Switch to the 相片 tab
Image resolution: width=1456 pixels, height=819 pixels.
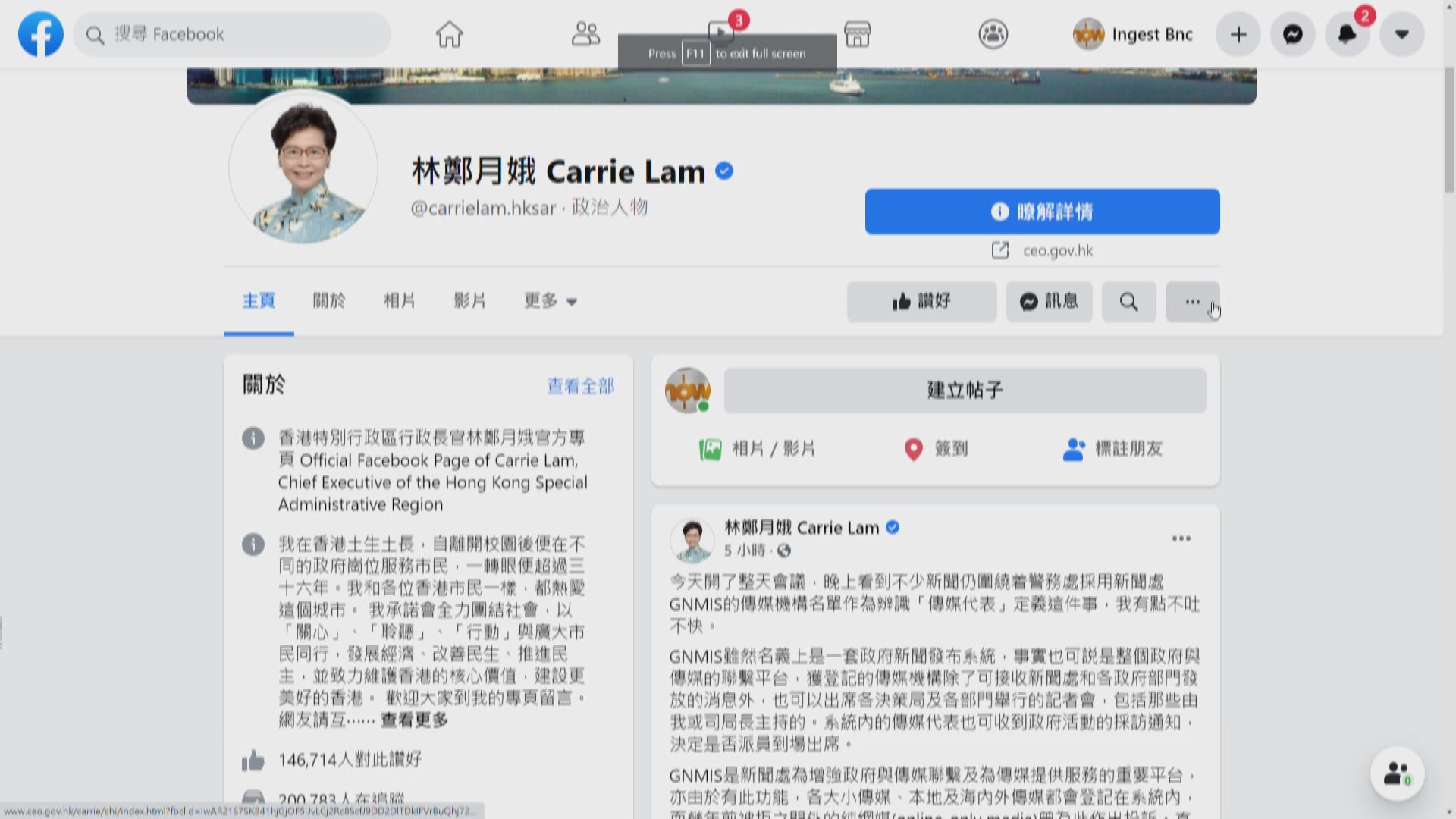tap(400, 301)
